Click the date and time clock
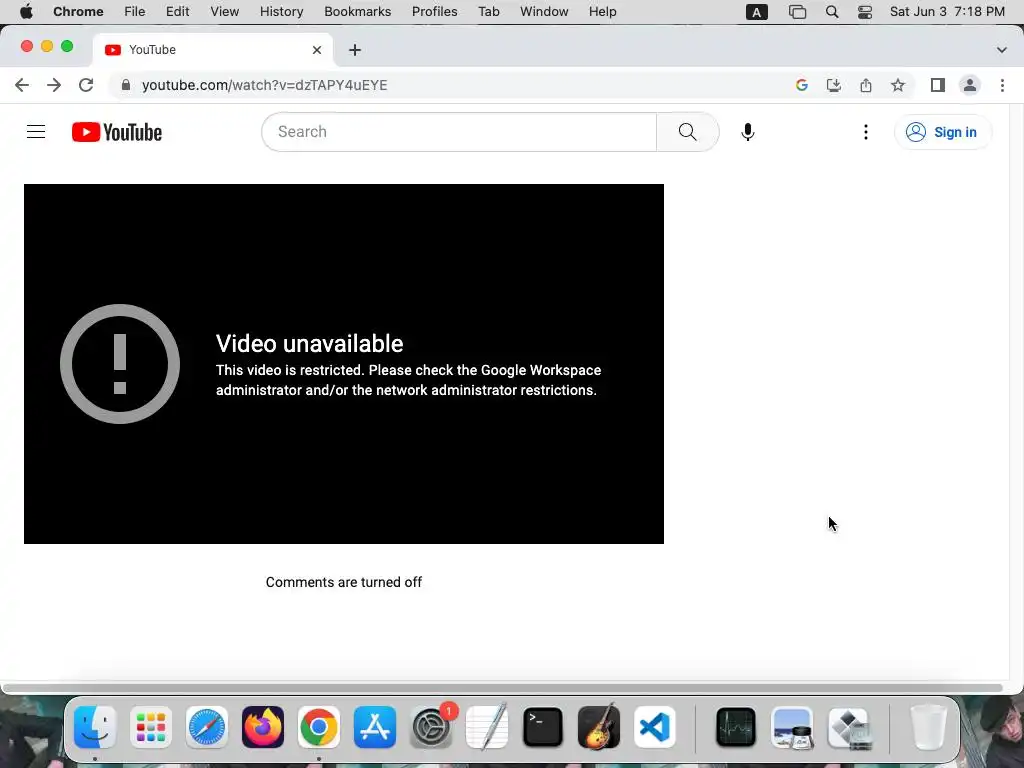This screenshot has height=768, width=1024. pos(947,12)
